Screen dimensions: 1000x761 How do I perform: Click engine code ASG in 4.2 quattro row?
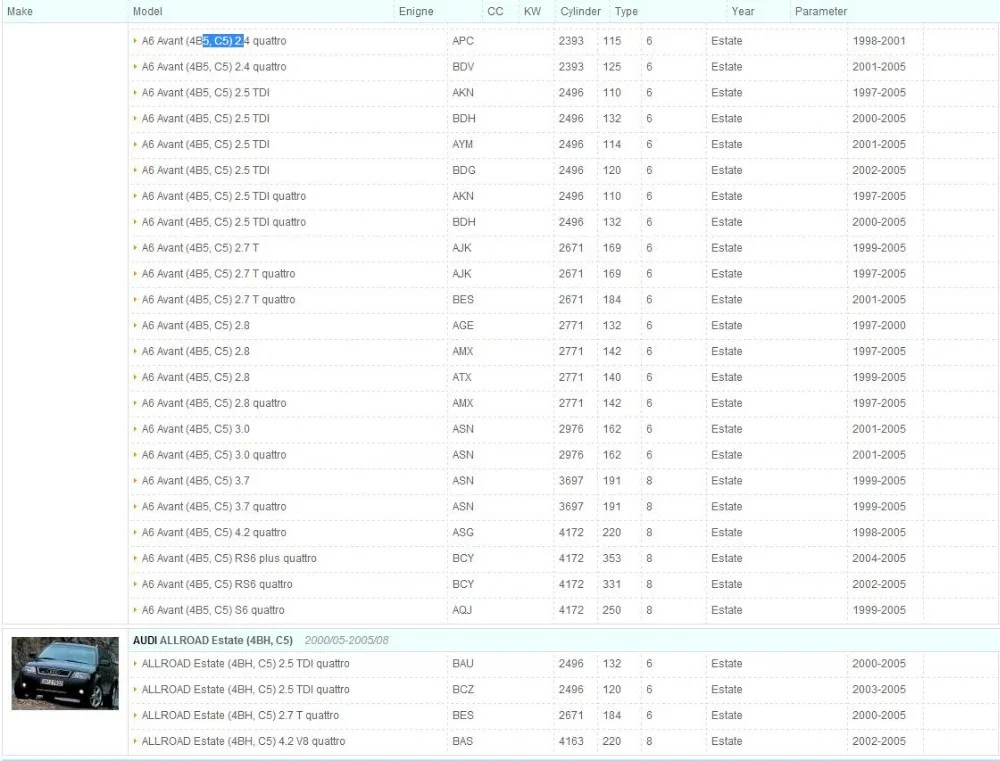[x=463, y=533]
